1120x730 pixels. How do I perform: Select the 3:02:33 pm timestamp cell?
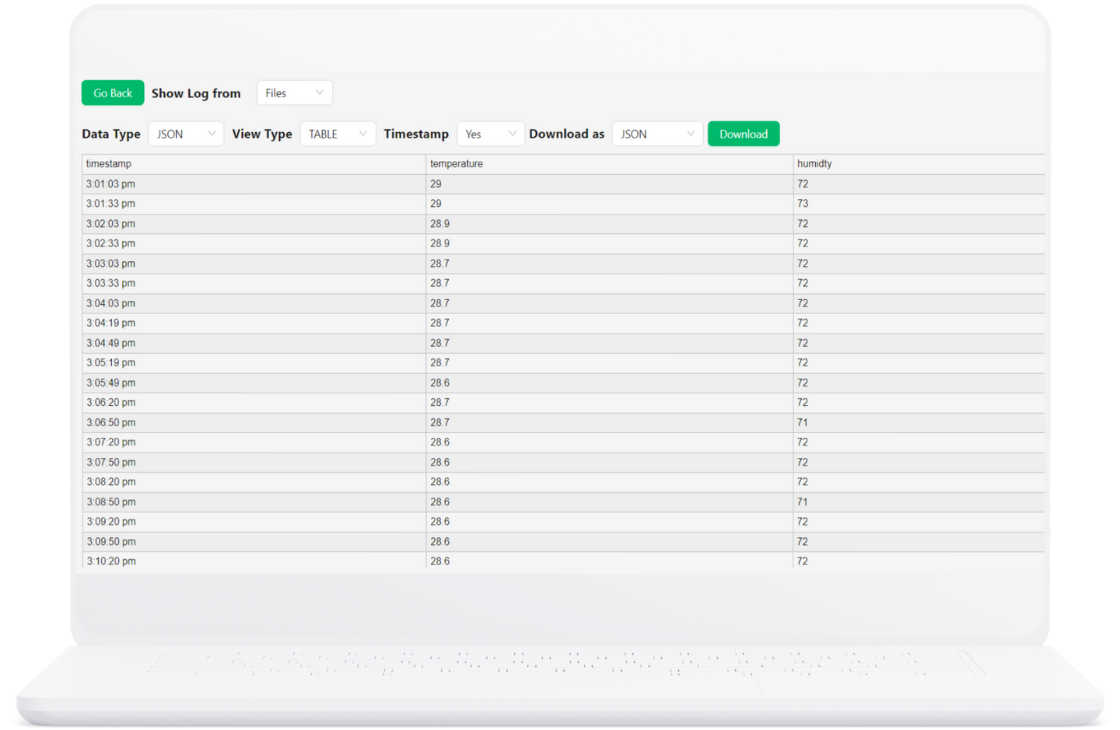point(254,244)
